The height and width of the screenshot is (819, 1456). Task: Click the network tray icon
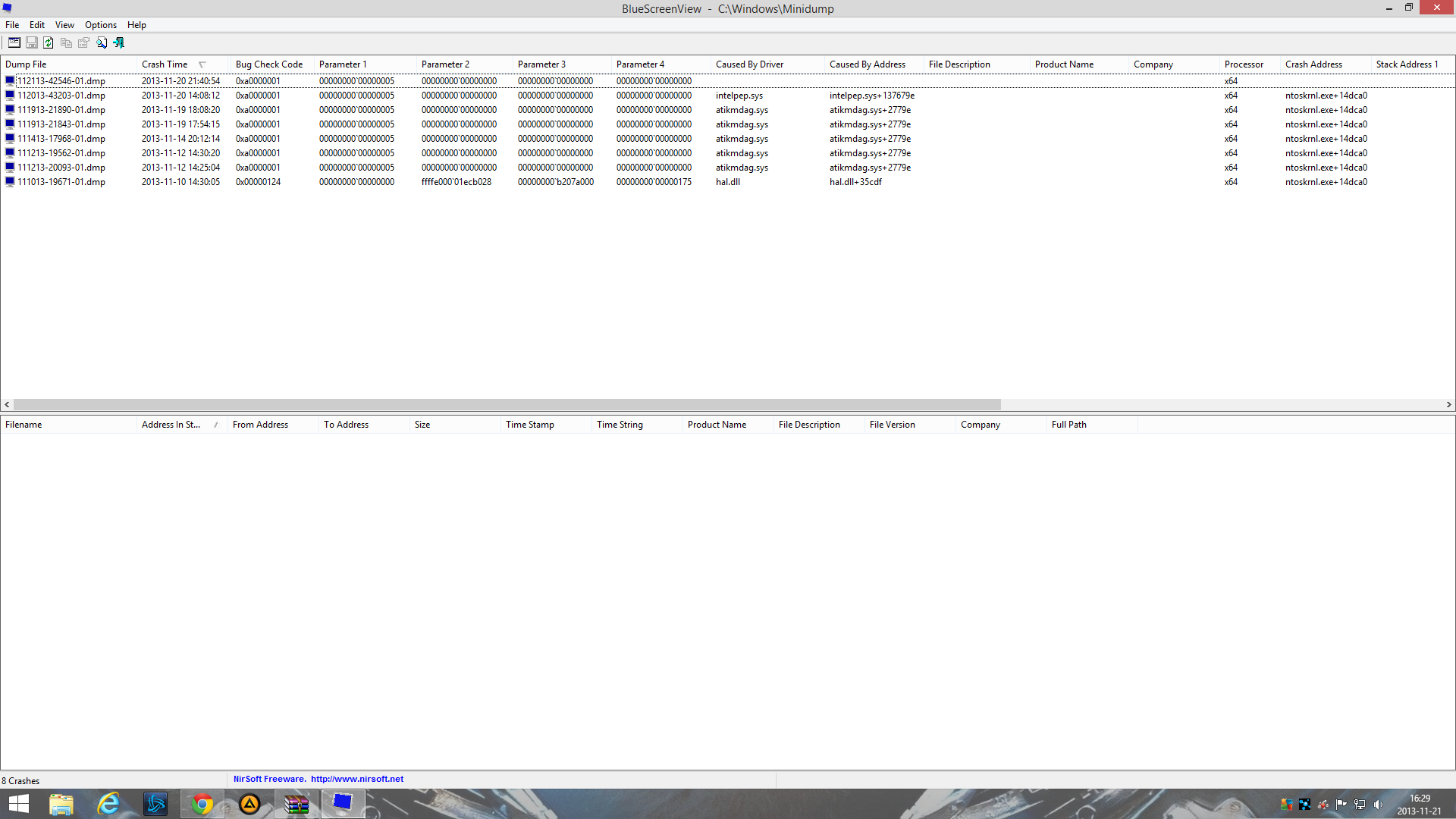point(1360,805)
